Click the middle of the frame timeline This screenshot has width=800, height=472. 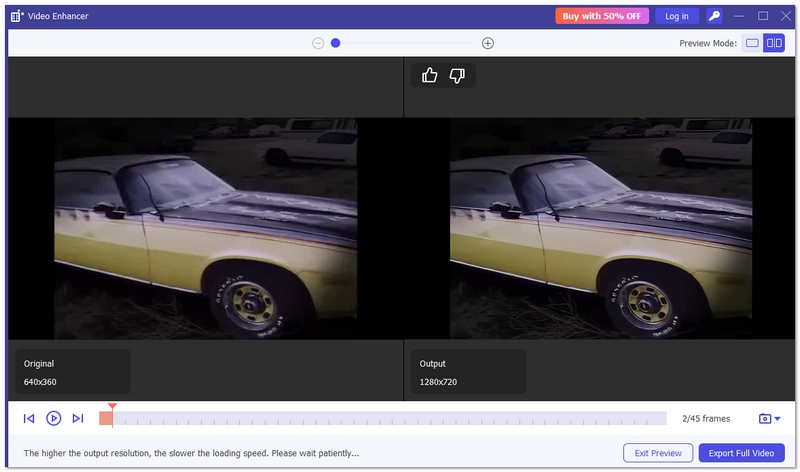tap(383, 418)
